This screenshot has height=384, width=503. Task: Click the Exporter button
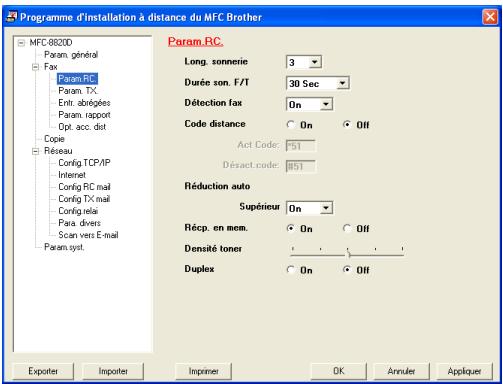tap(43, 371)
